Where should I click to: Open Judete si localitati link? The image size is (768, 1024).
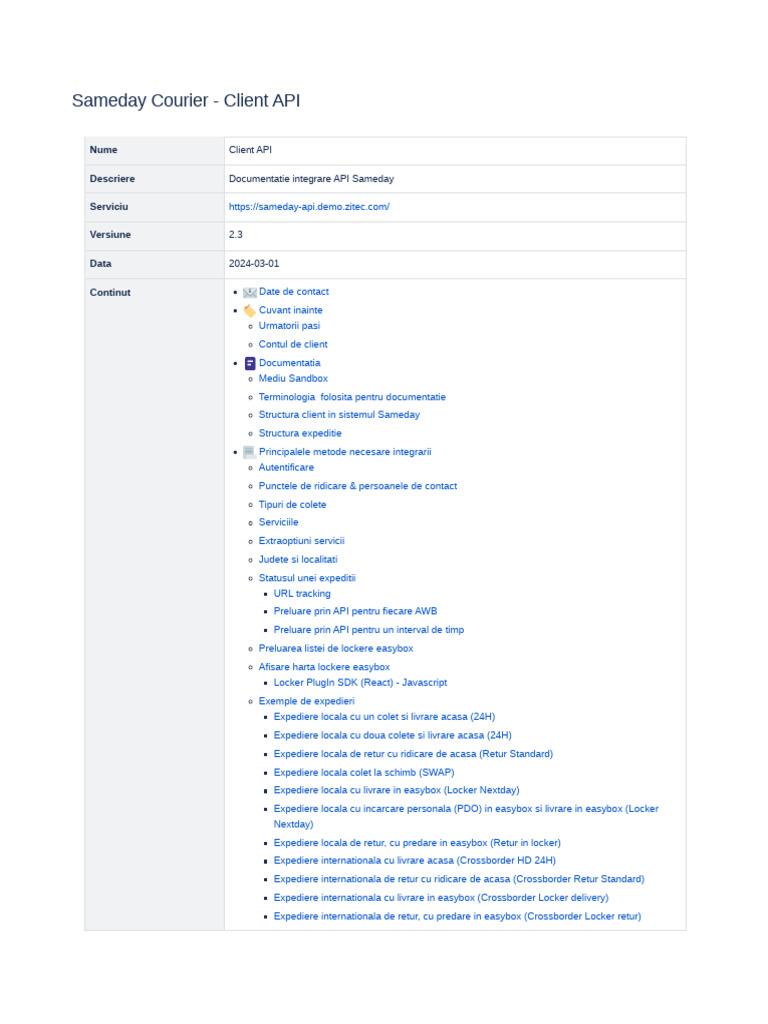tap(298, 560)
